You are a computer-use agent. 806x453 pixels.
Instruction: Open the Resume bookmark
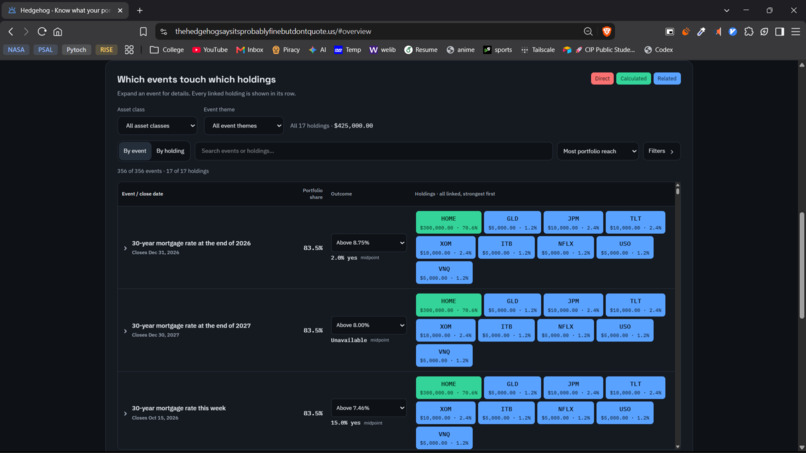pos(421,50)
